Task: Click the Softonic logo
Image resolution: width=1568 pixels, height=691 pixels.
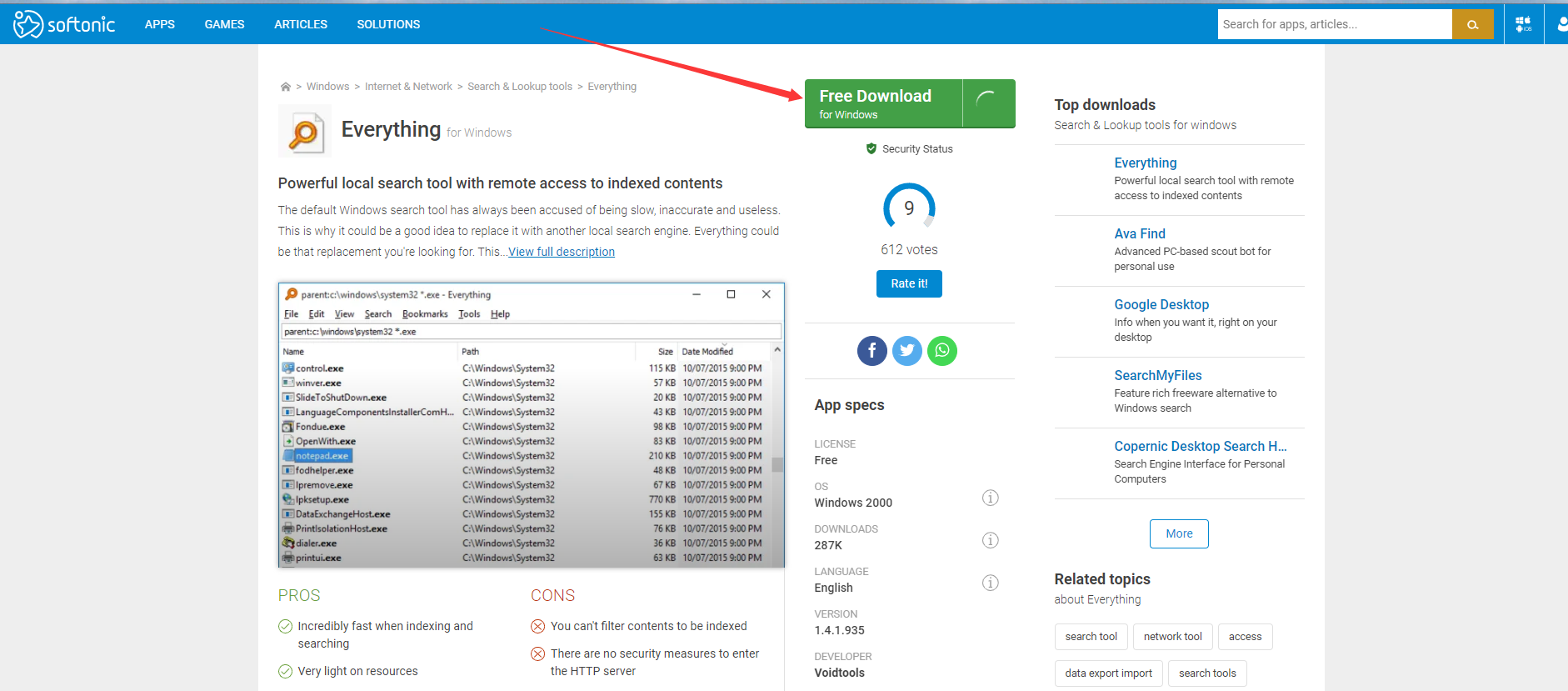Action: (64, 24)
